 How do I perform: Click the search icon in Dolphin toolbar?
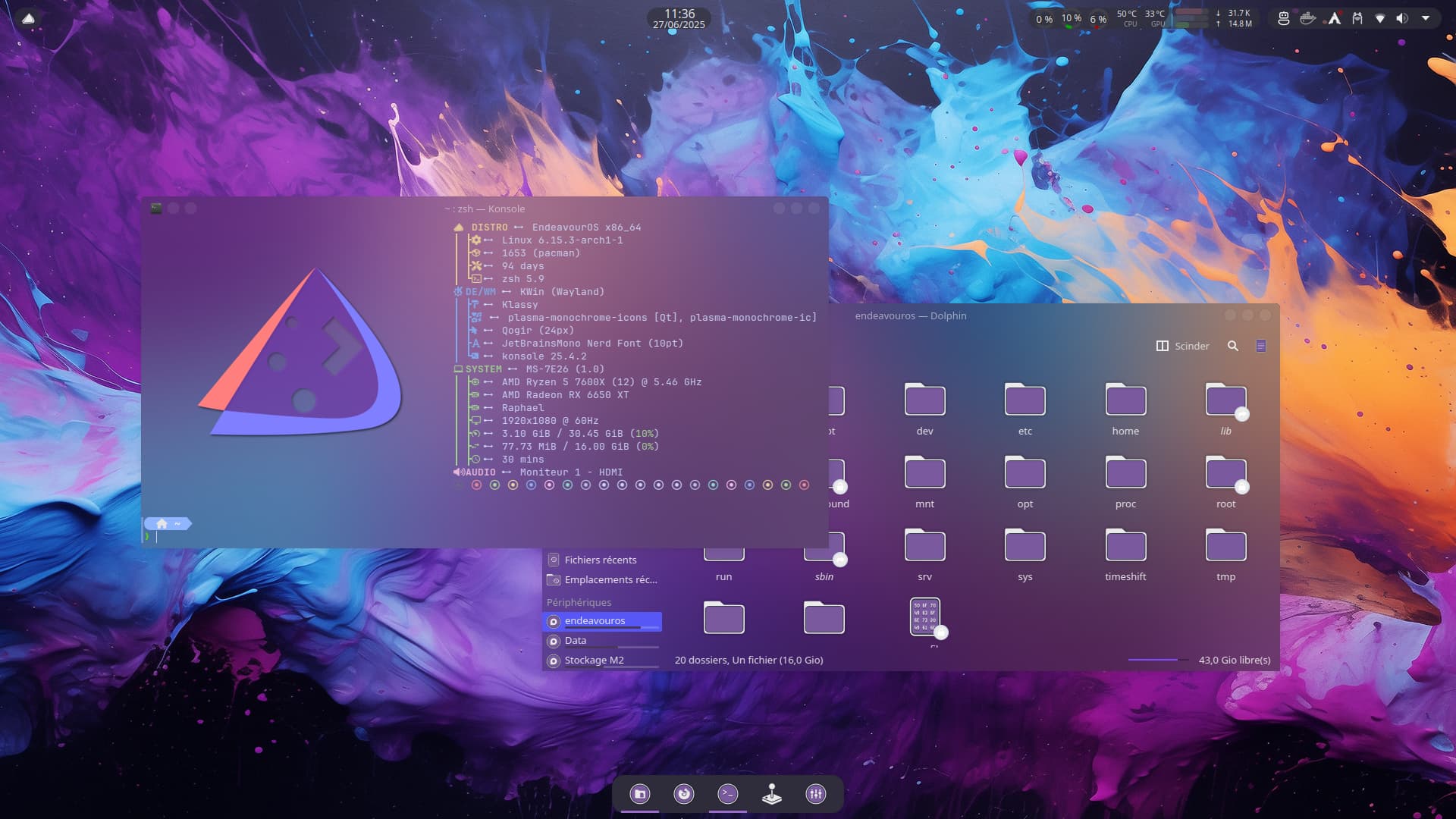pyautogui.click(x=1233, y=346)
